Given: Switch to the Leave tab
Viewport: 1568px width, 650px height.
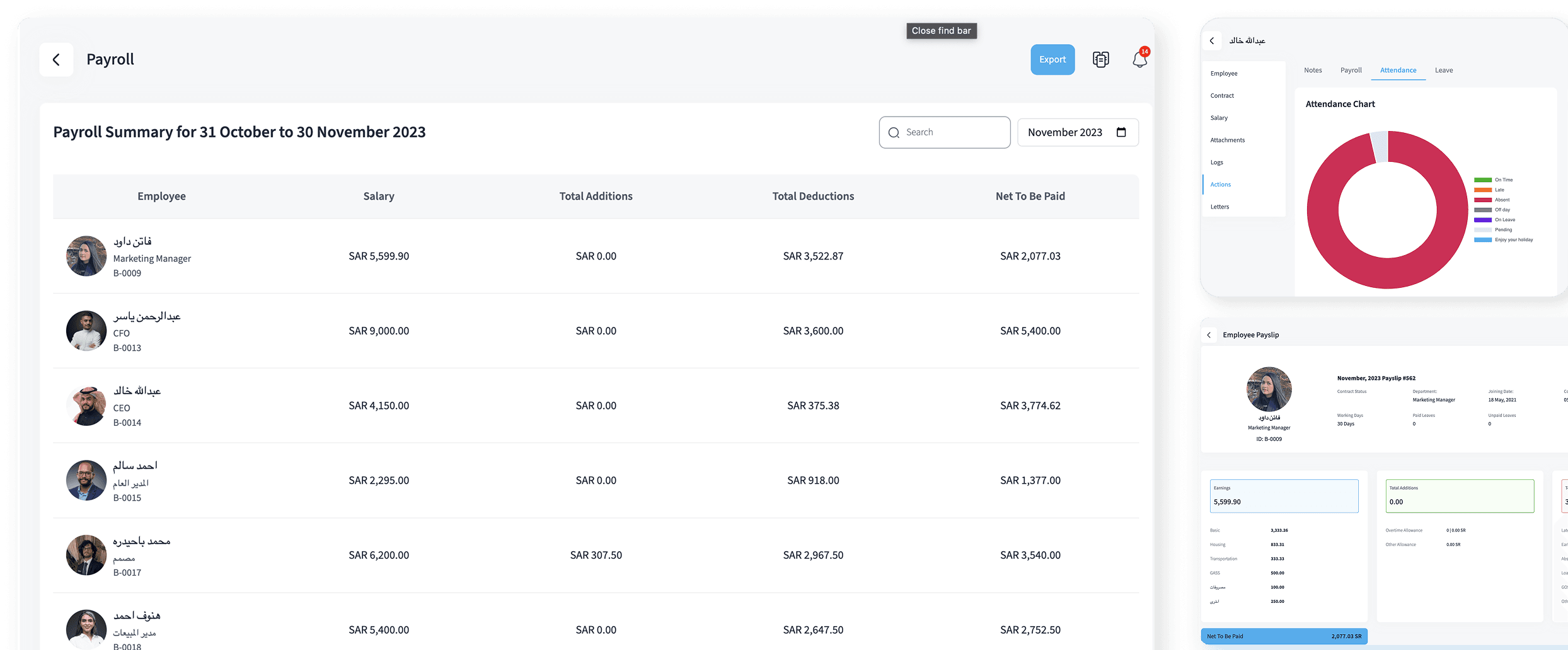Looking at the screenshot, I should [x=1444, y=71].
